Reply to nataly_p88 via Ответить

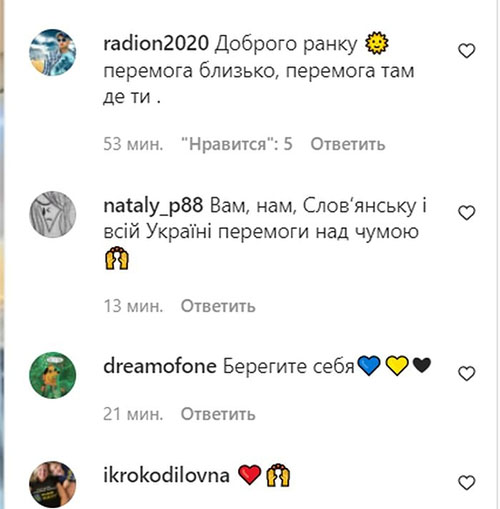pyautogui.click(x=218, y=306)
